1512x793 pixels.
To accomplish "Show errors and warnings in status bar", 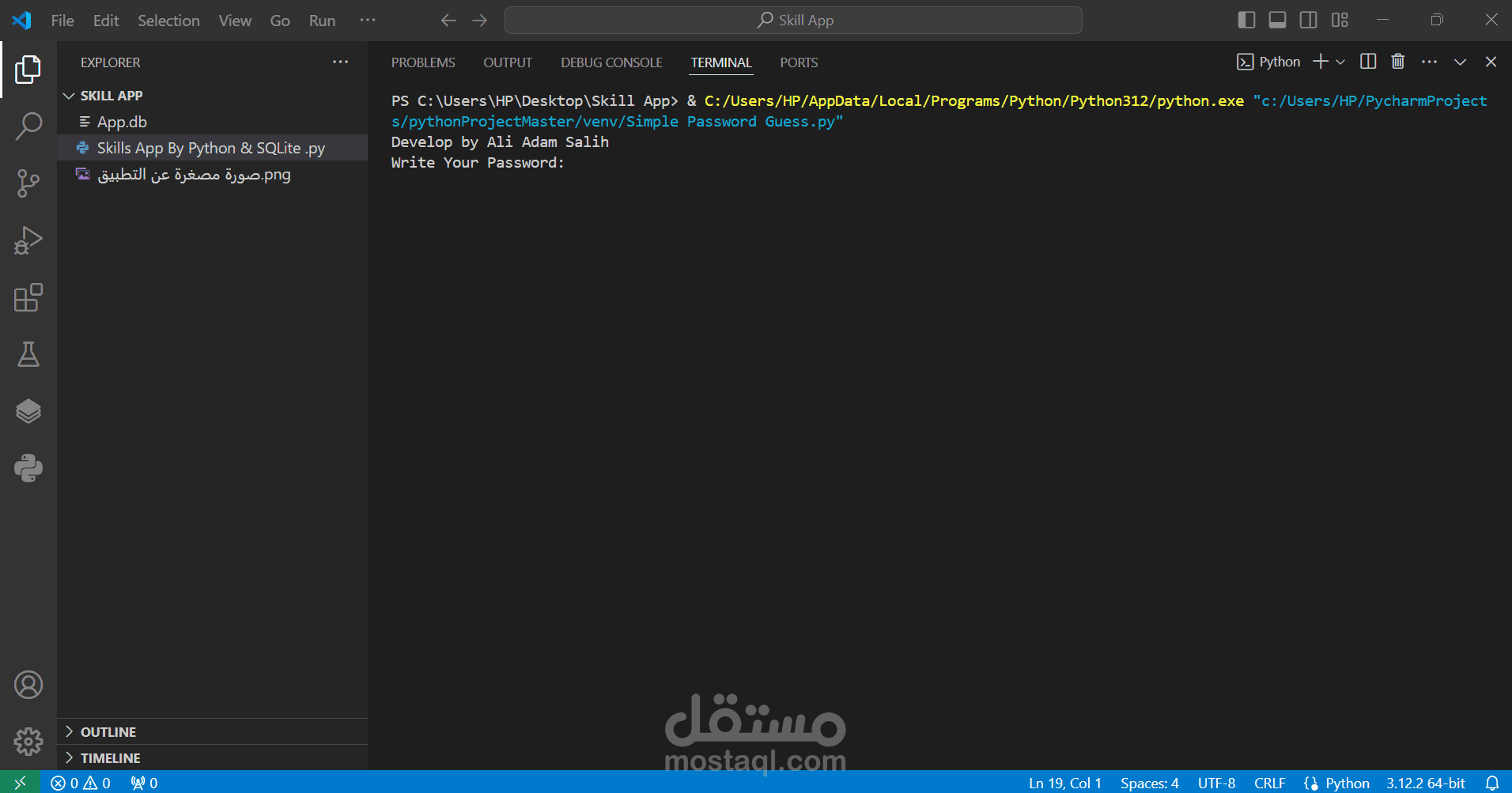I will (x=81, y=783).
